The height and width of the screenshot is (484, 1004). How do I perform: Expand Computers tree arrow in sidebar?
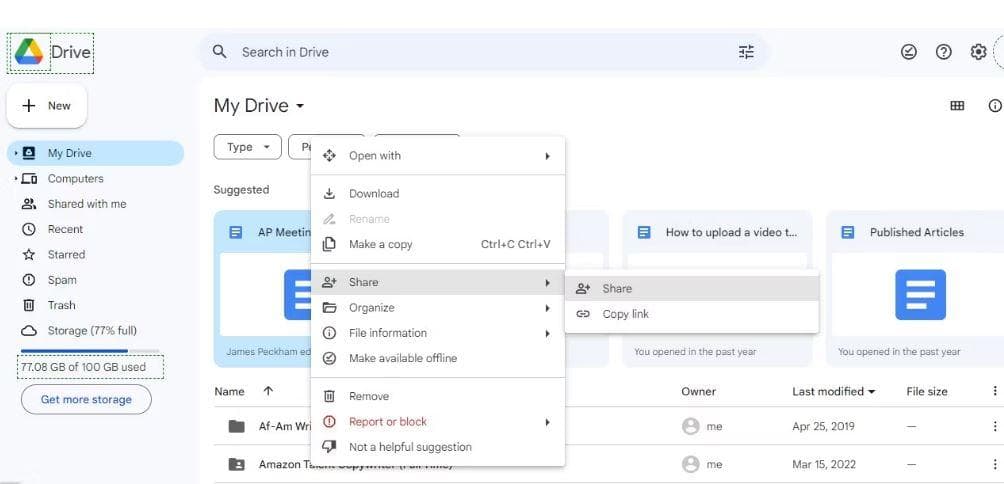16,179
